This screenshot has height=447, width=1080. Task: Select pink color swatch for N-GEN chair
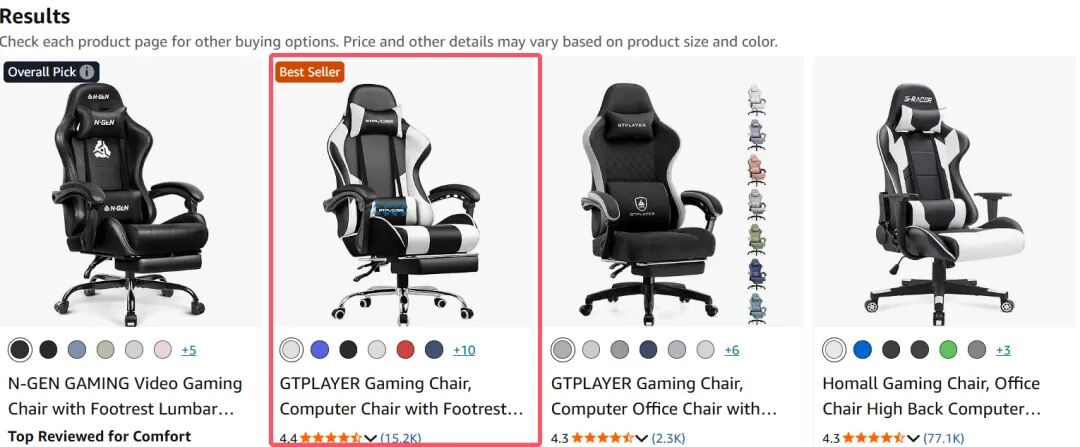coord(163,350)
